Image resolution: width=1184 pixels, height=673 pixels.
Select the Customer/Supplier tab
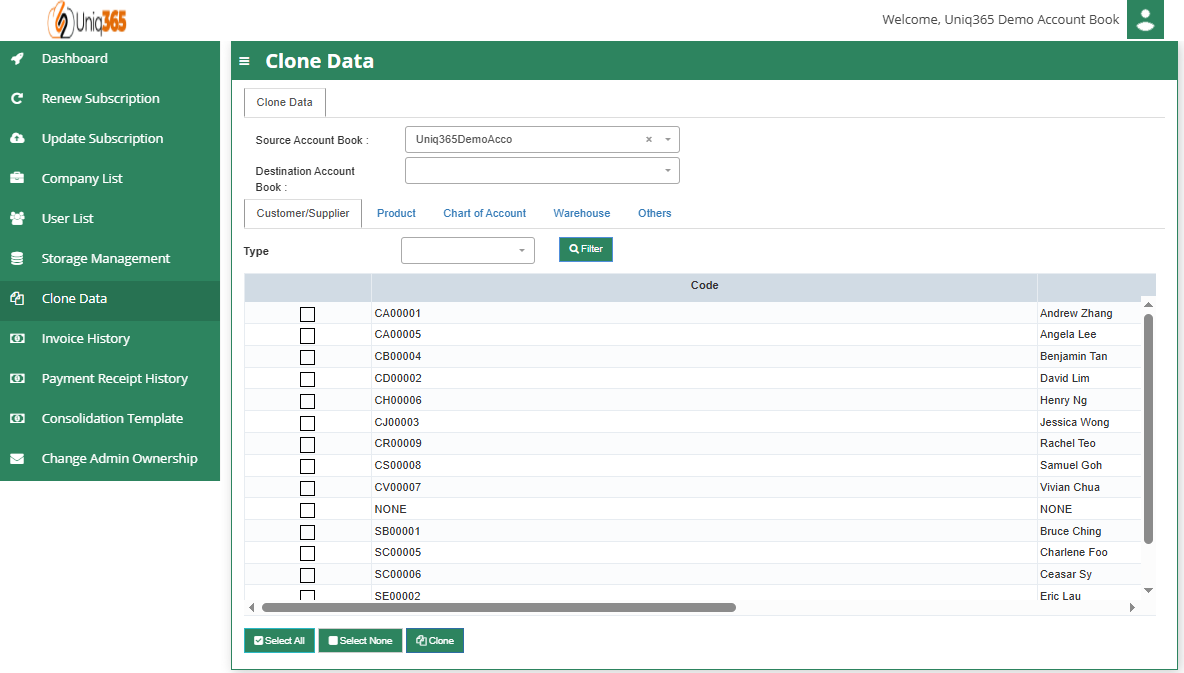click(x=303, y=213)
